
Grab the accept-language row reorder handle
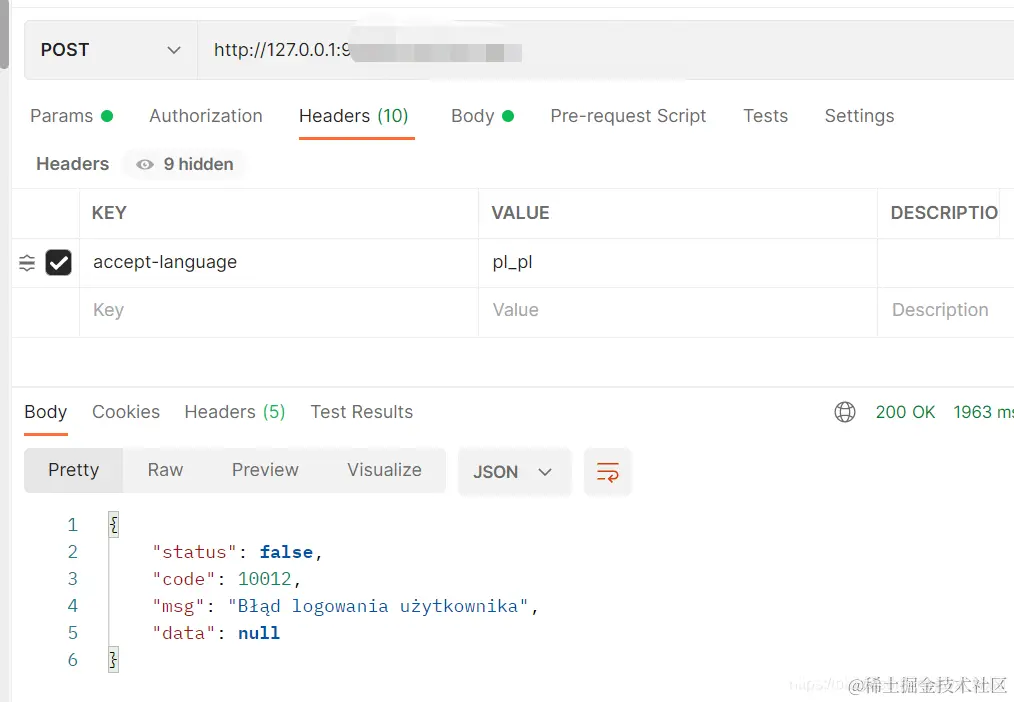coord(27,263)
